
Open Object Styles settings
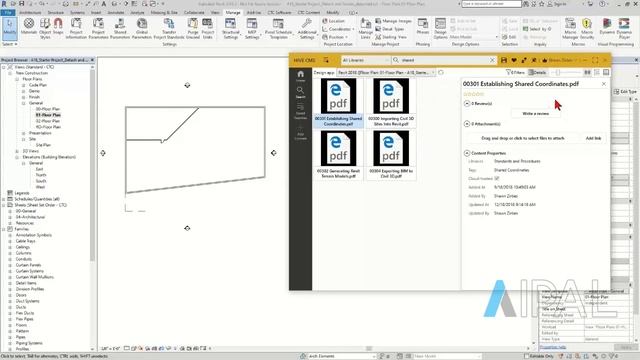click(x=45, y=29)
